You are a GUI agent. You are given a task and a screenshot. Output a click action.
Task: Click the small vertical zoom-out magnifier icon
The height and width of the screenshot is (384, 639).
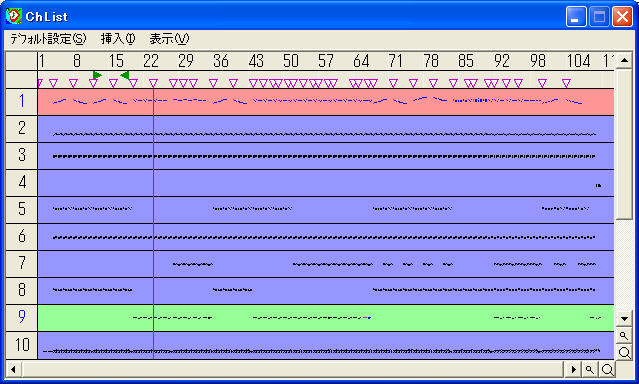pyautogui.click(x=624, y=335)
